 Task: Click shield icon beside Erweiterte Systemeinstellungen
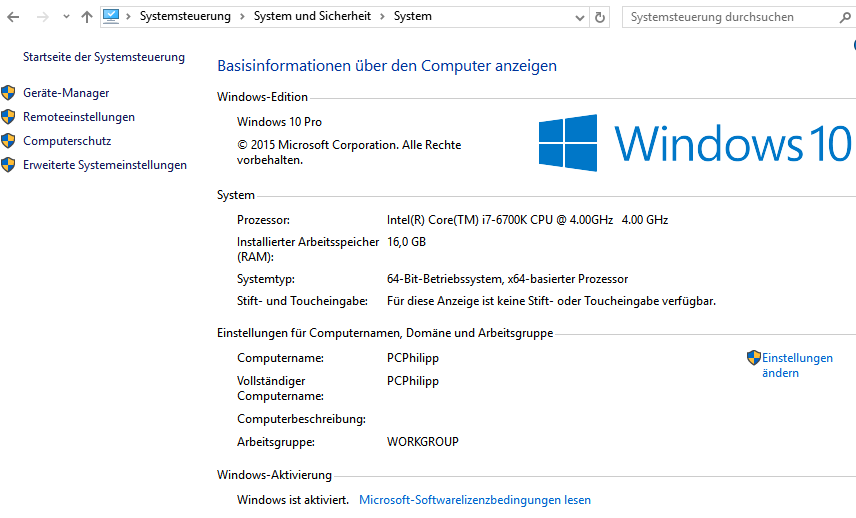(x=8, y=165)
